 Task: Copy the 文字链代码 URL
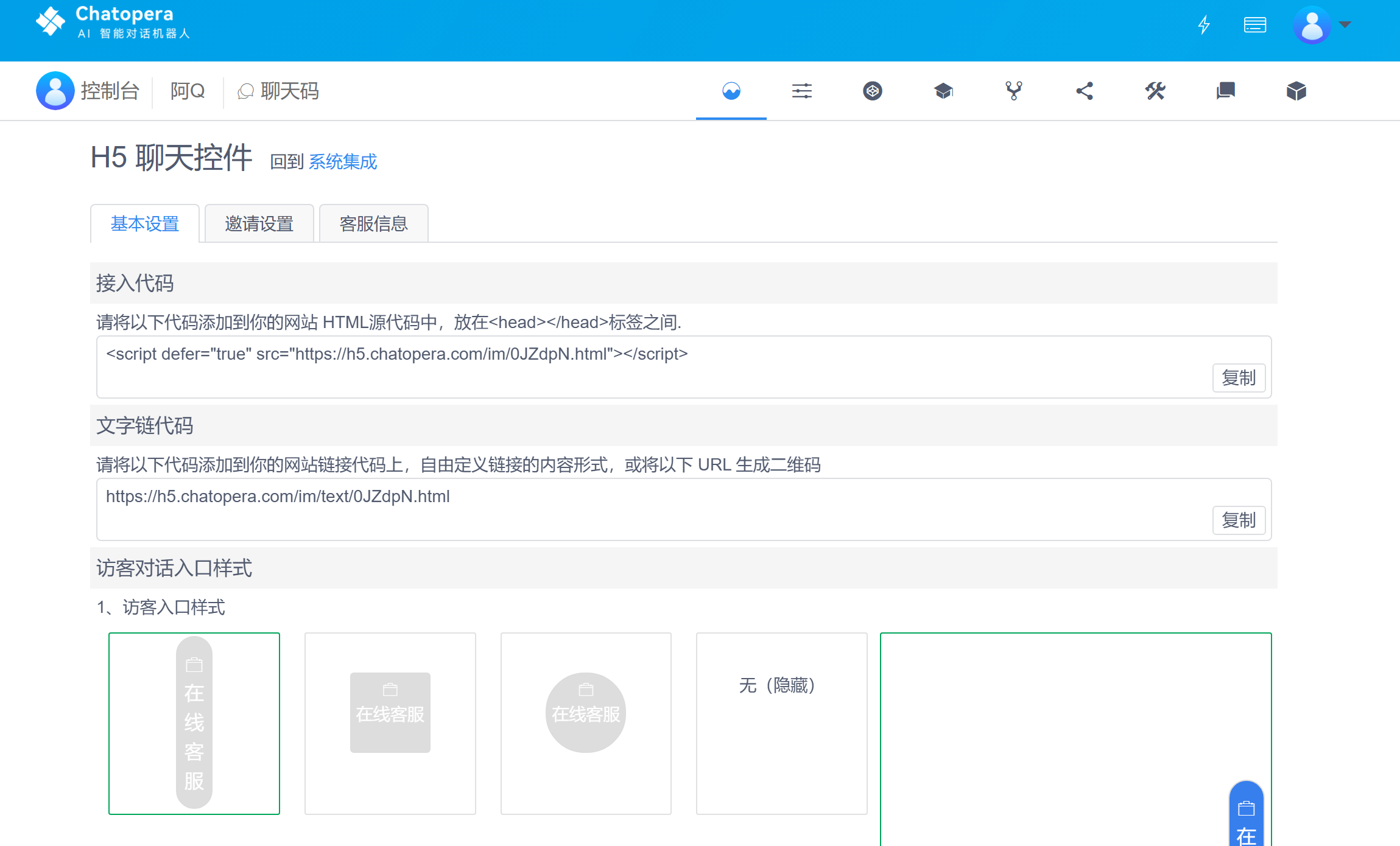point(1239,520)
